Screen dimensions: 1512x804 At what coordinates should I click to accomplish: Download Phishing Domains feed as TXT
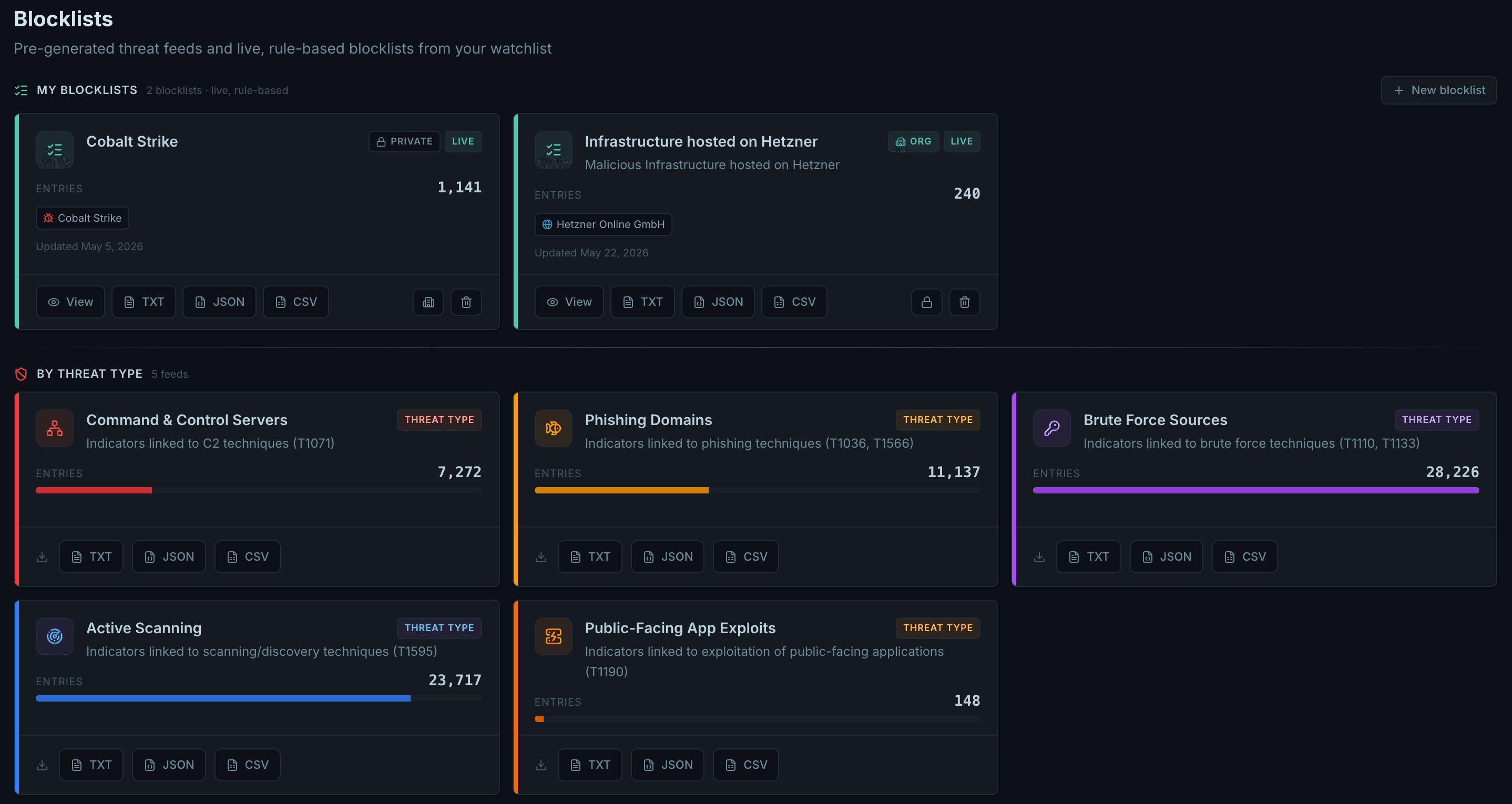pyautogui.click(x=590, y=557)
